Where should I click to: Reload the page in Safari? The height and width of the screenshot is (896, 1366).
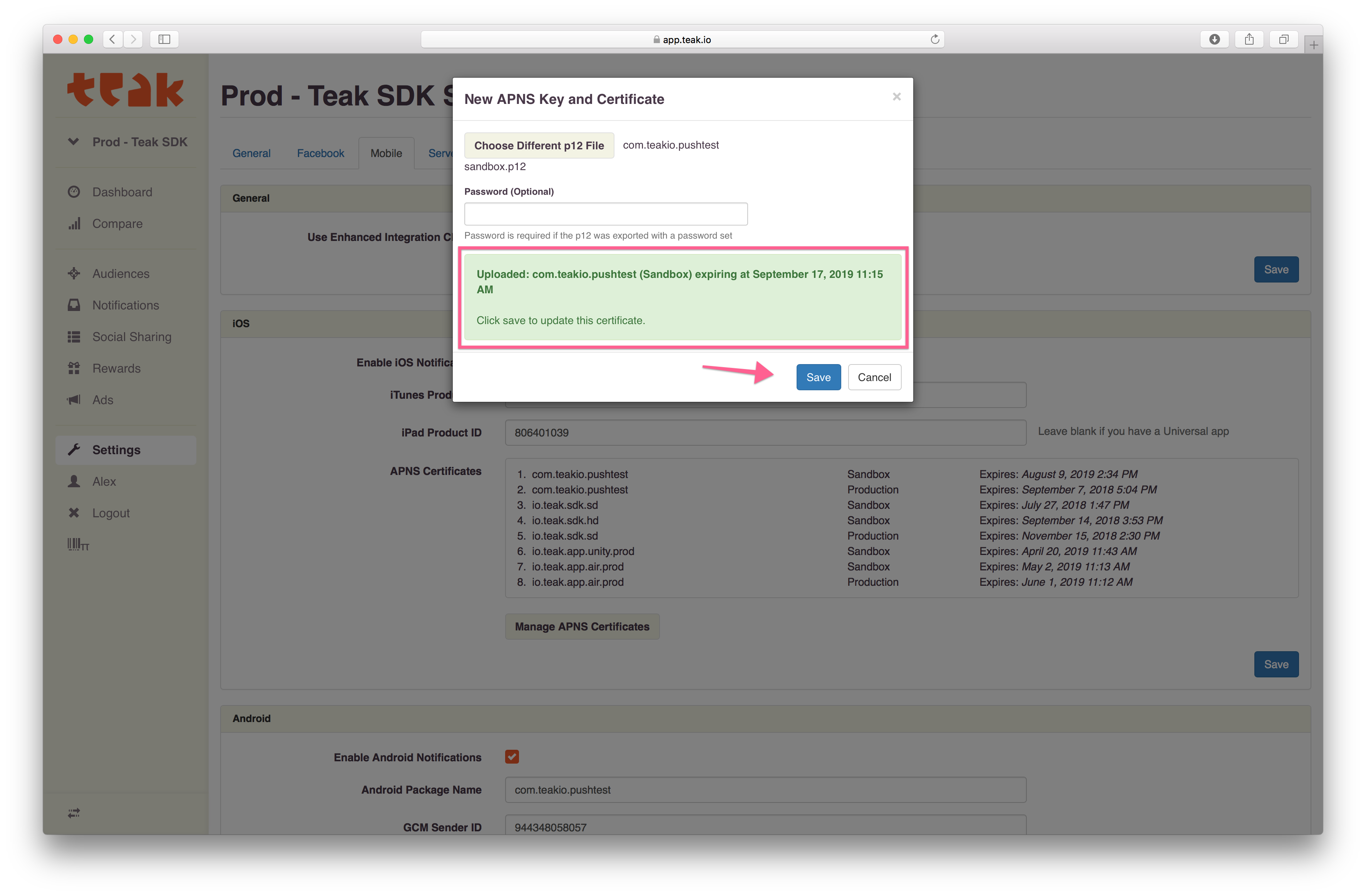point(934,39)
